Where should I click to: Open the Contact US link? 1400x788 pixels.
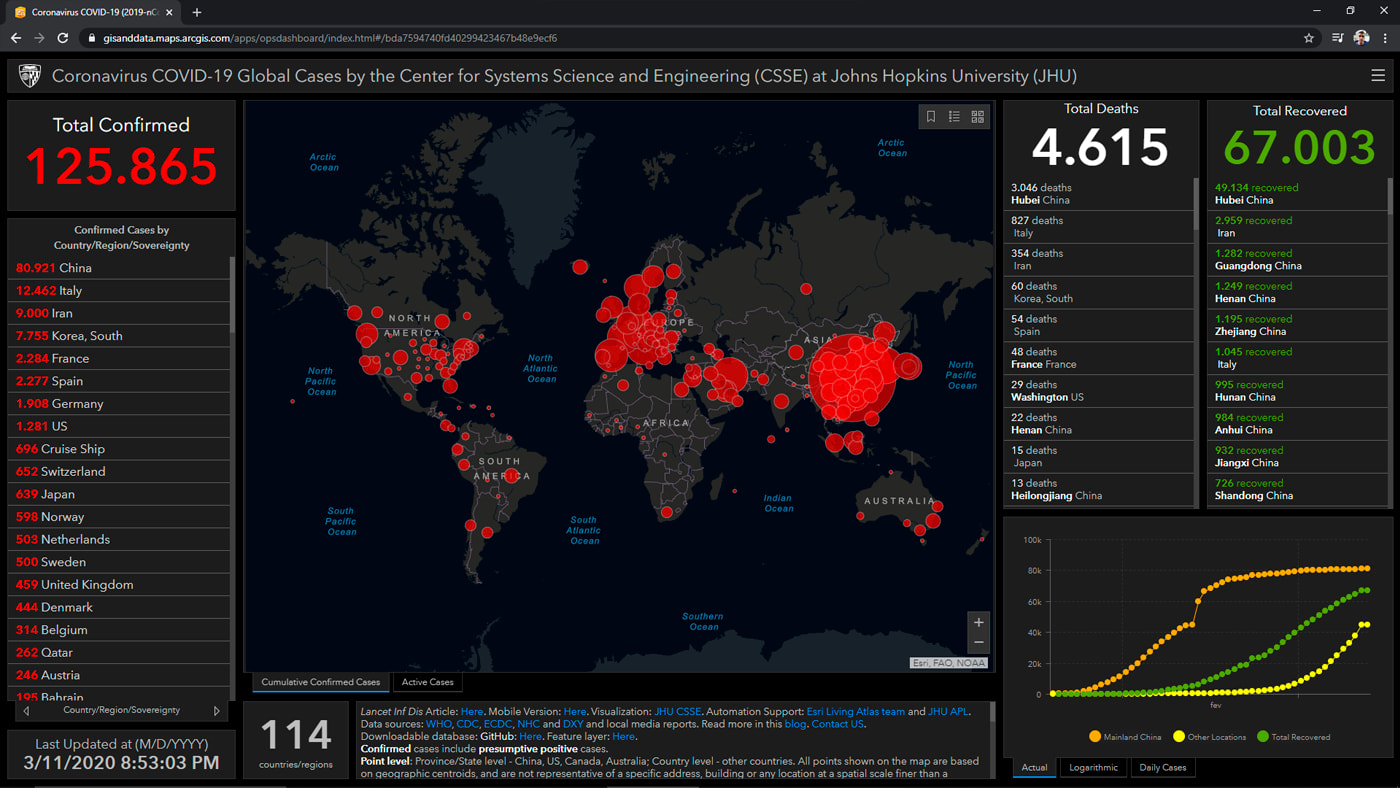tap(837, 724)
